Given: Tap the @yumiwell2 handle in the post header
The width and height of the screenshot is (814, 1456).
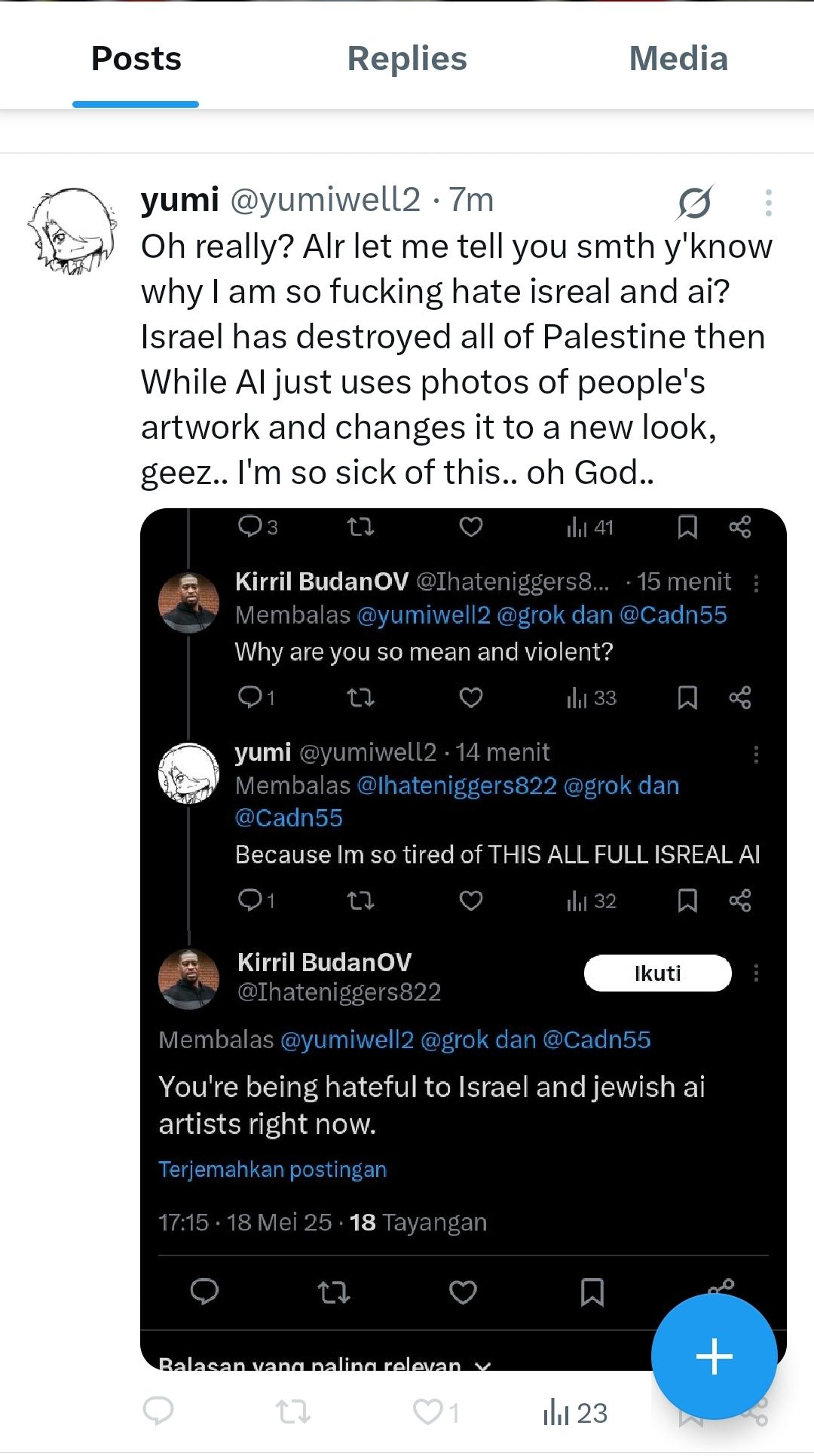Looking at the screenshot, I should pyautogui.click(x=324, y=200).
